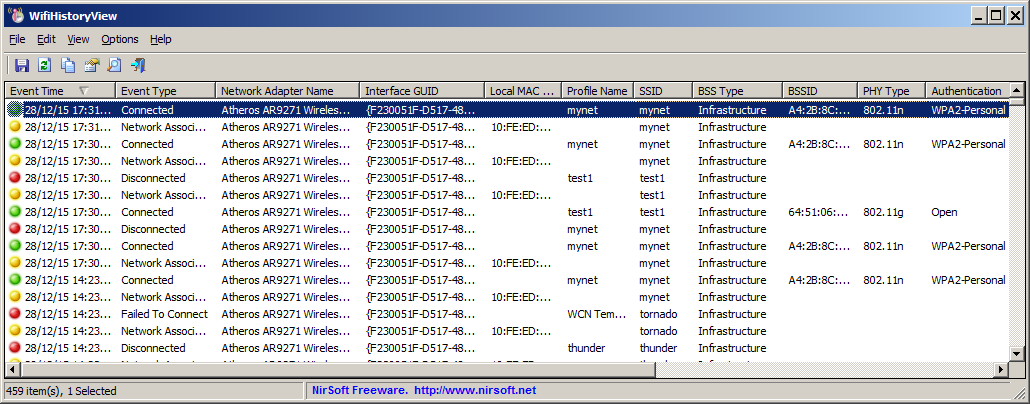This screenshot has height=404, width=1030.
Task: Click the horizontal scrollbar right arrow
Action: 1001,370
